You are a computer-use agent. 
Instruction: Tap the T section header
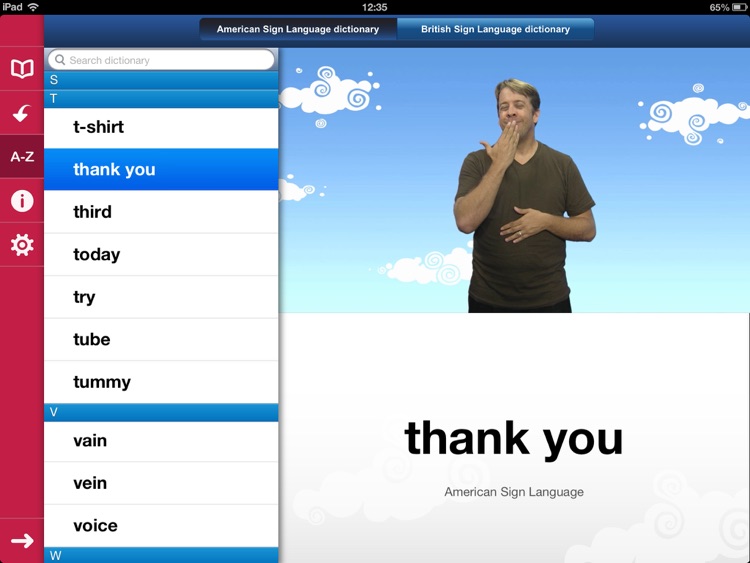(161, 99)
